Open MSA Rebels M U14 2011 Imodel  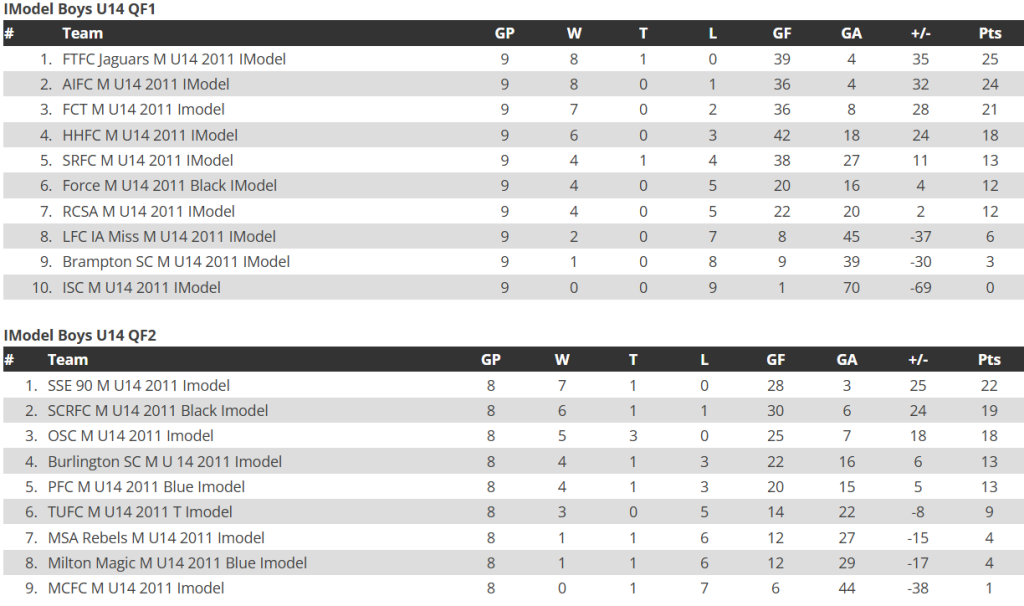coord(156,538)
